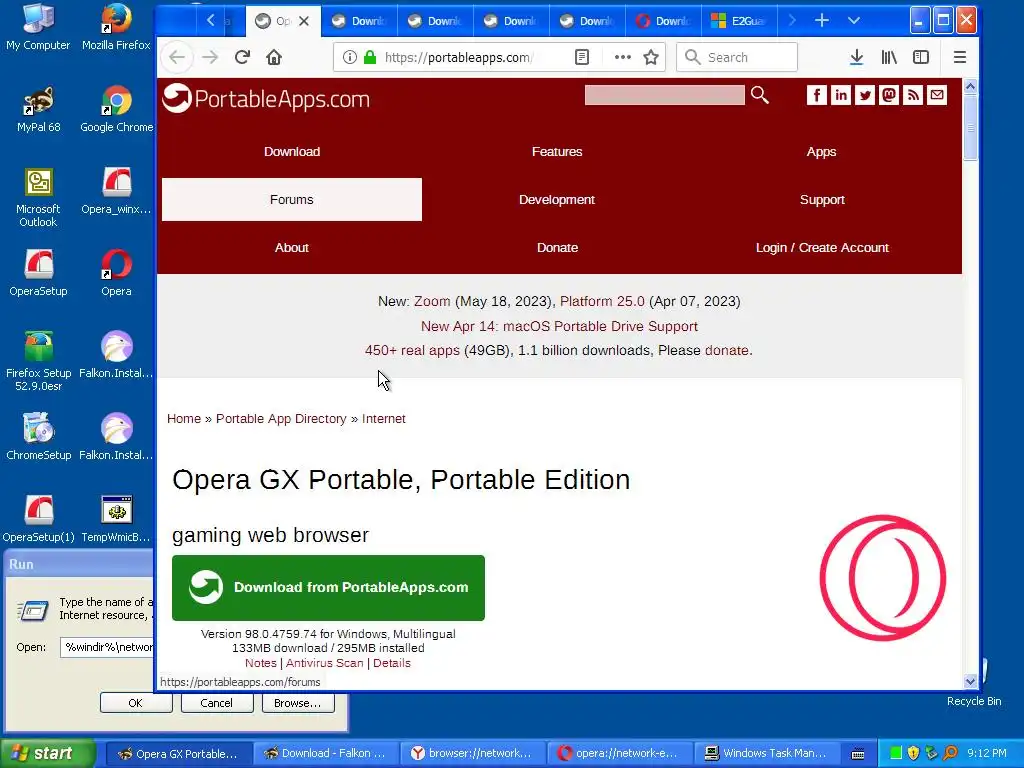
Task: Open Apps menu item
Action: pyautogui.click(x=822, y=152)
